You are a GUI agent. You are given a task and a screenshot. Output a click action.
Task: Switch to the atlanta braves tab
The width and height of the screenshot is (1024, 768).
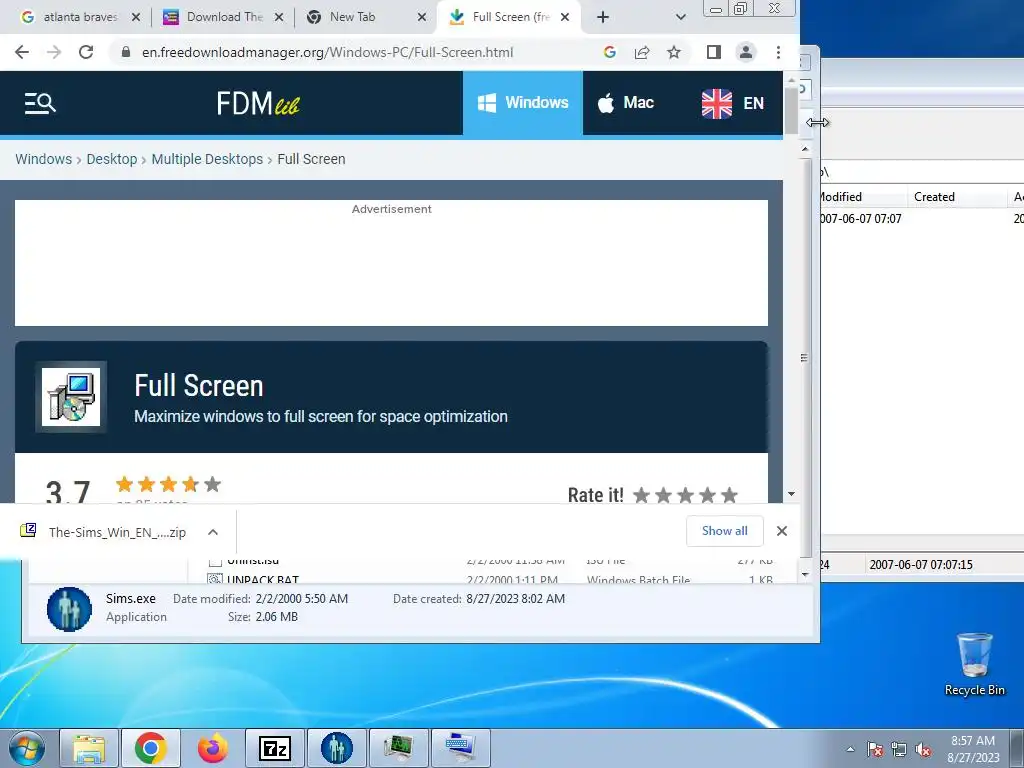click(80, 17)
